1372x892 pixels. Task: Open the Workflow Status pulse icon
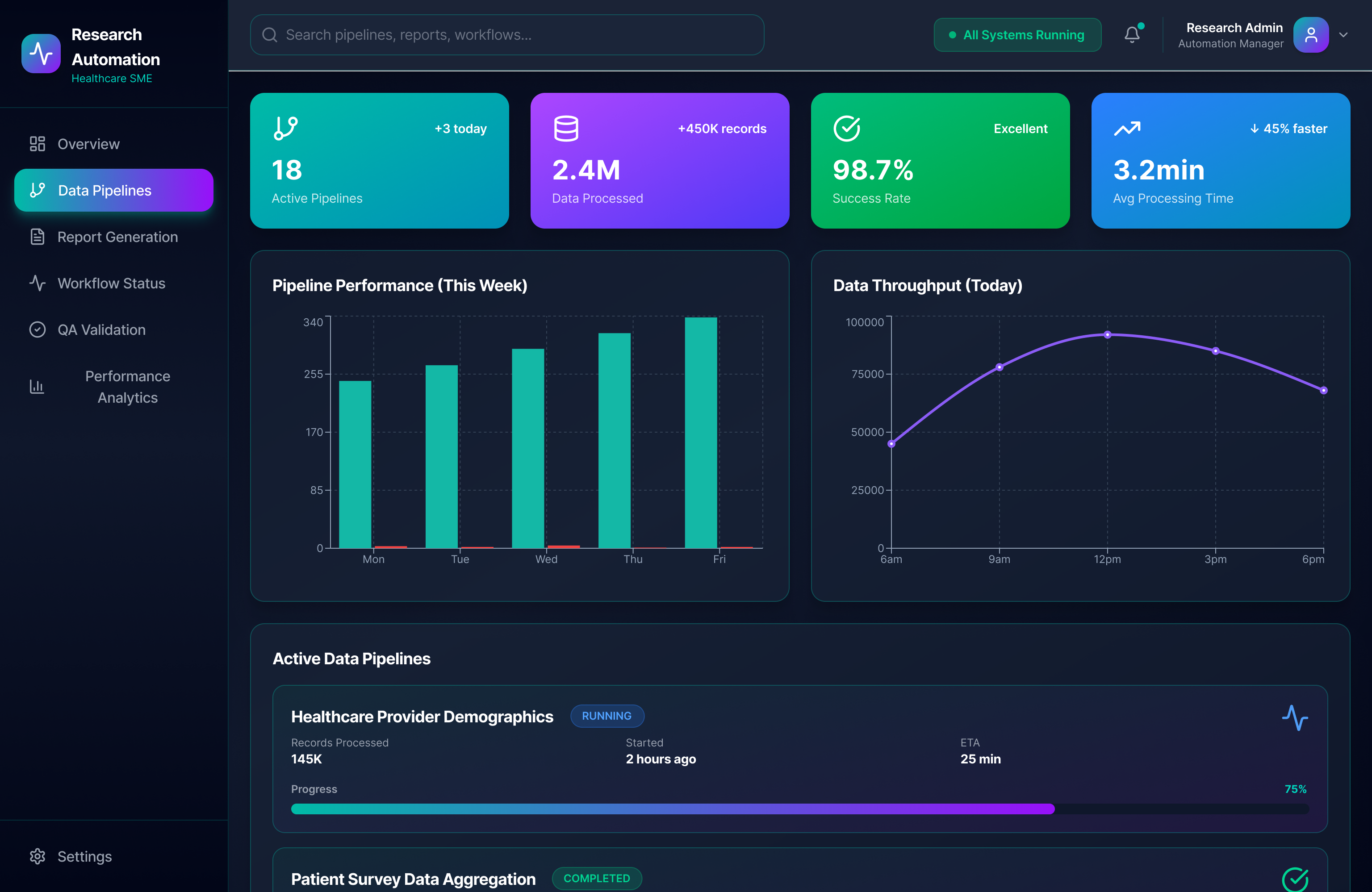click(x=37, y=283)
